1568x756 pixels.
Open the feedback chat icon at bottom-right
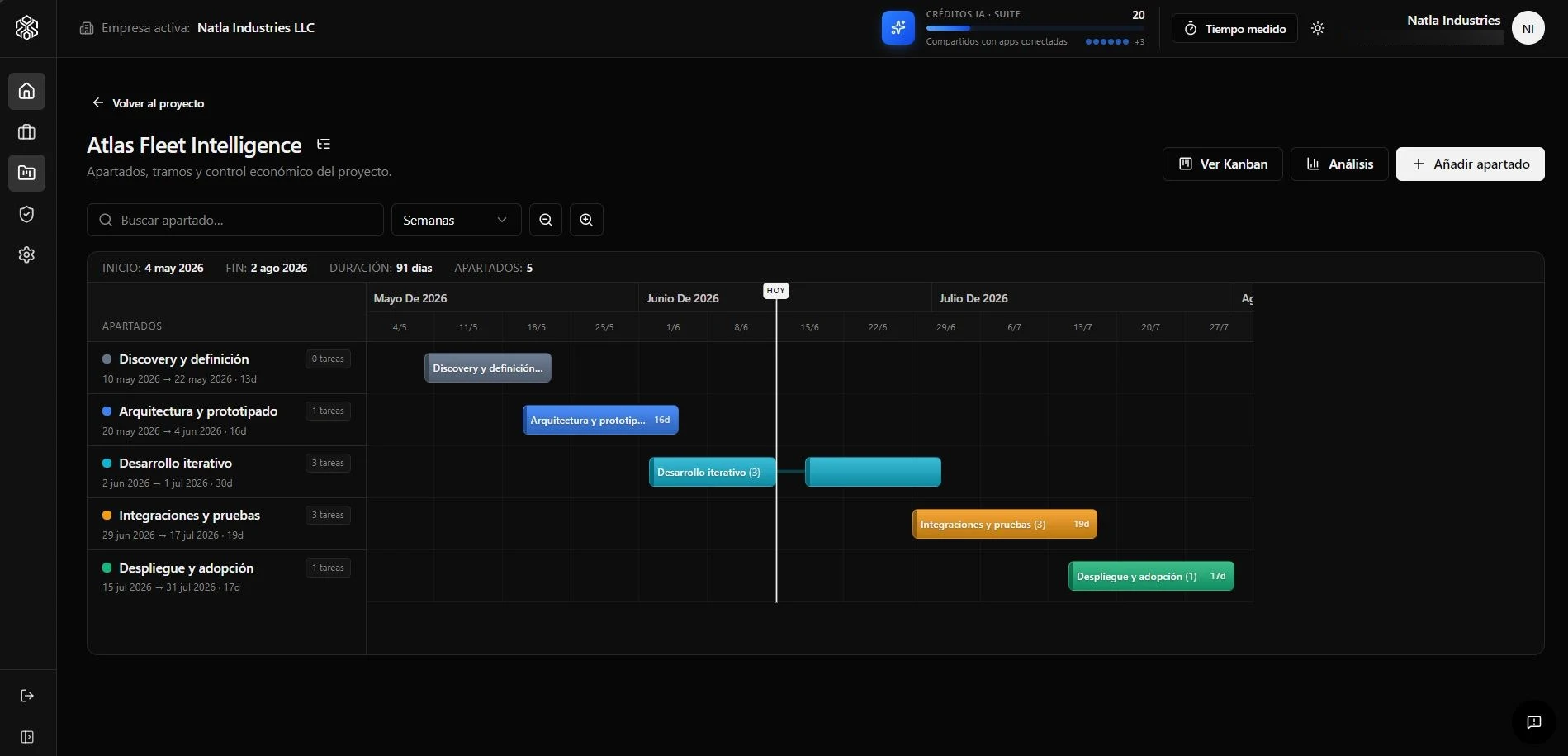[x=1533, y=722]
